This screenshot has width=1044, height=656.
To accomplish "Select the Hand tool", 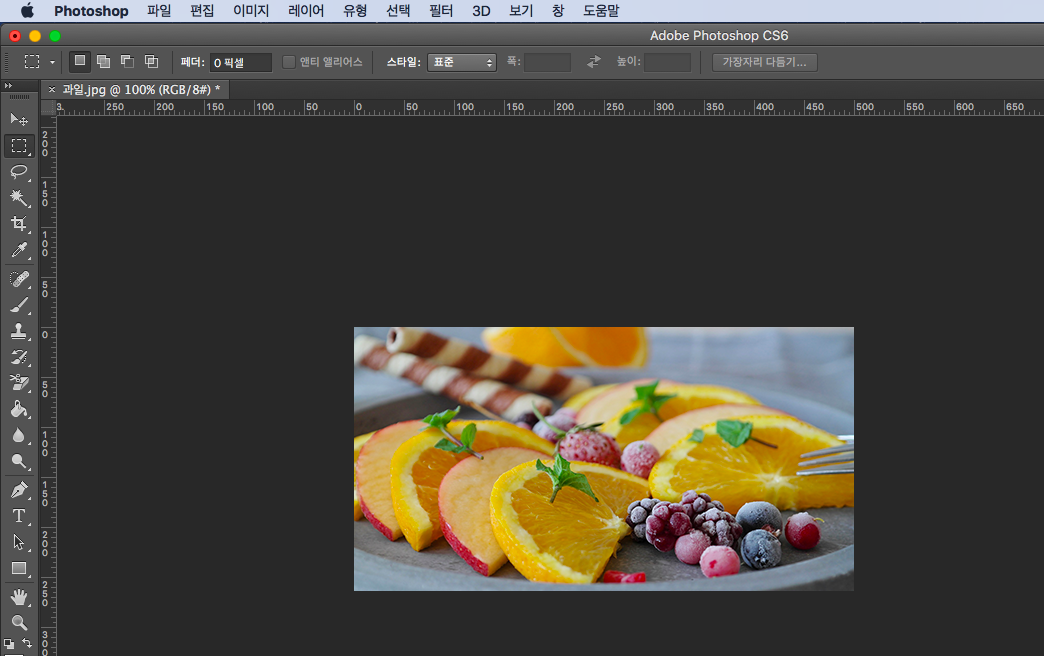I will click(19, 597).
